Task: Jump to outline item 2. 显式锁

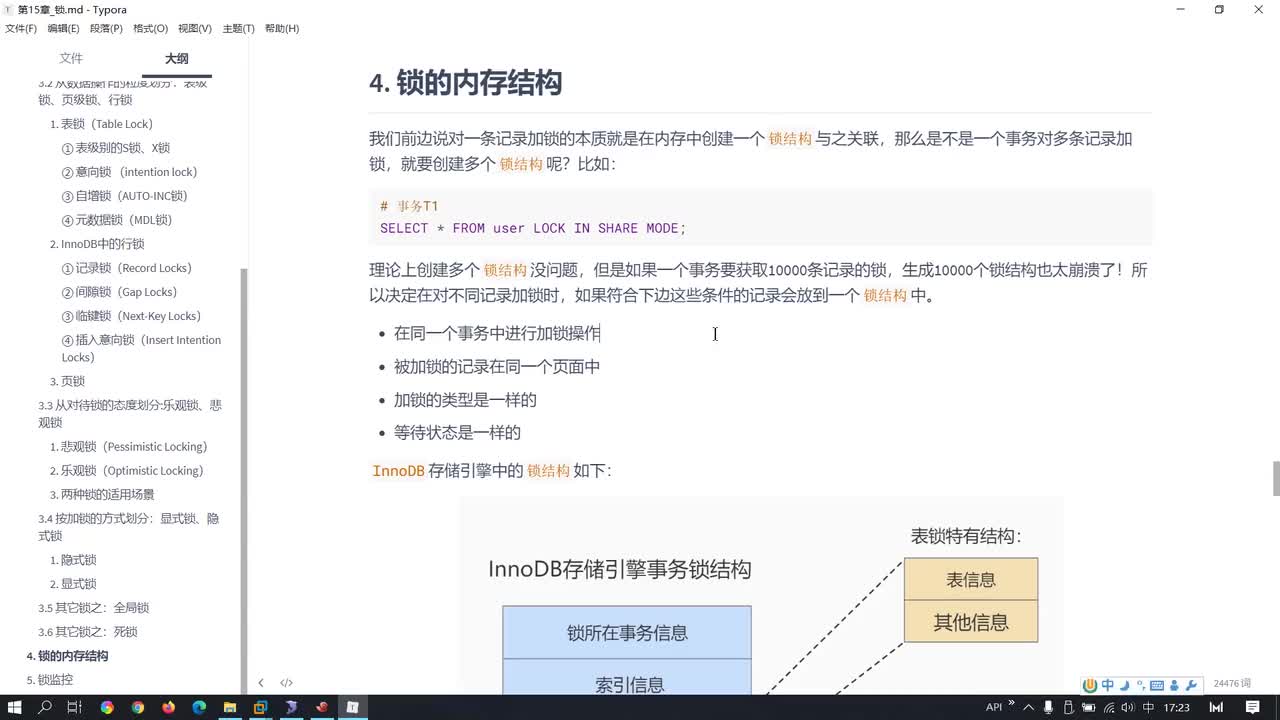Action: tap(73, 584)
